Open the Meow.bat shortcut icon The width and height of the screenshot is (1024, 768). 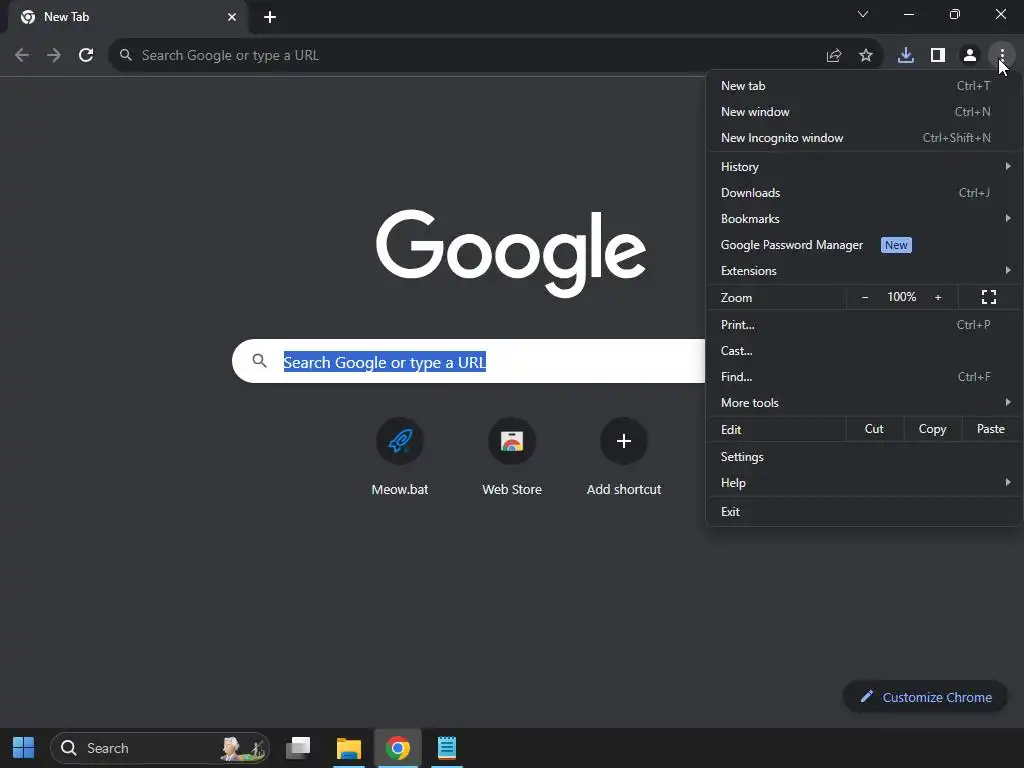tap(400, 441)
